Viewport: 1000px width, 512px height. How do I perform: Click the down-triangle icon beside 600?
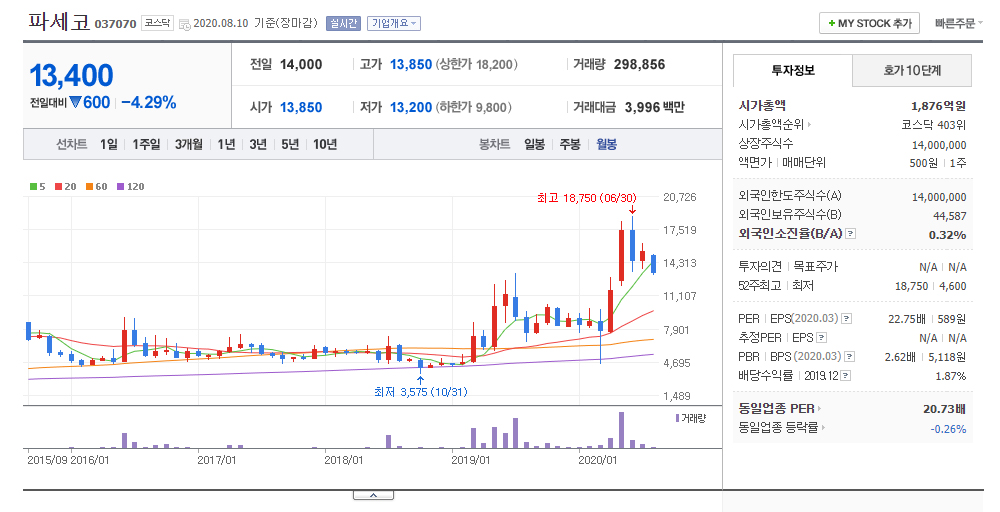(x=75, y=102)
